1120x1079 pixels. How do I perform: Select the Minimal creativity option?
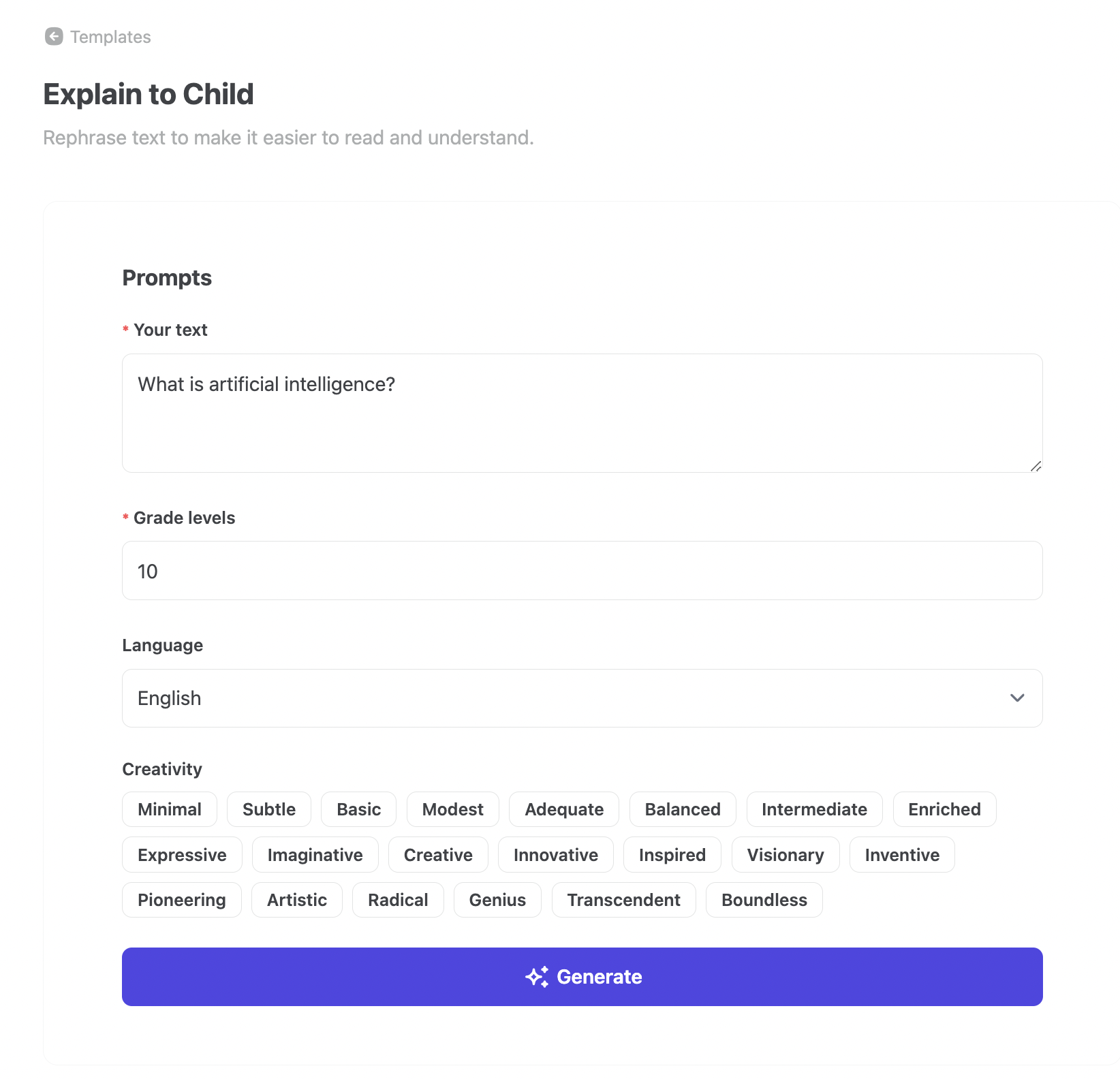[x=169, y=809]
